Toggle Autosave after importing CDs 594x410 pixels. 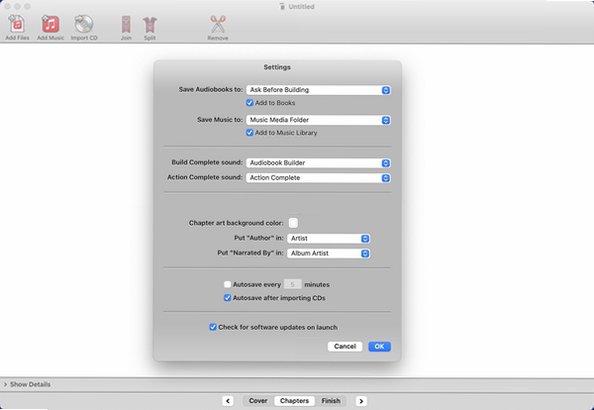(x=227, y=298)
